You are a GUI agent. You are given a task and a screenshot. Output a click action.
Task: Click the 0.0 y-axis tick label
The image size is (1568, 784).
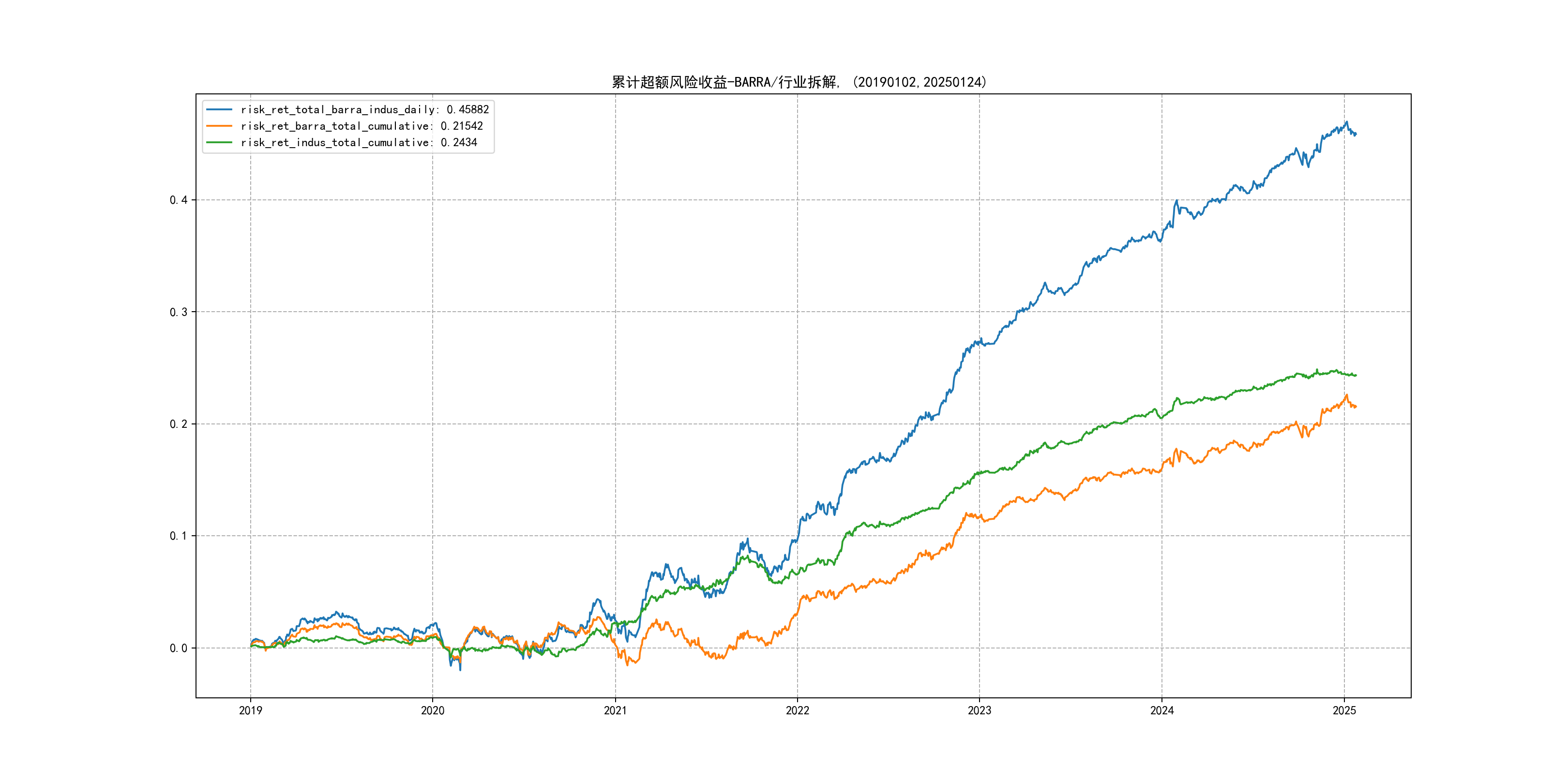pos(179,648)
